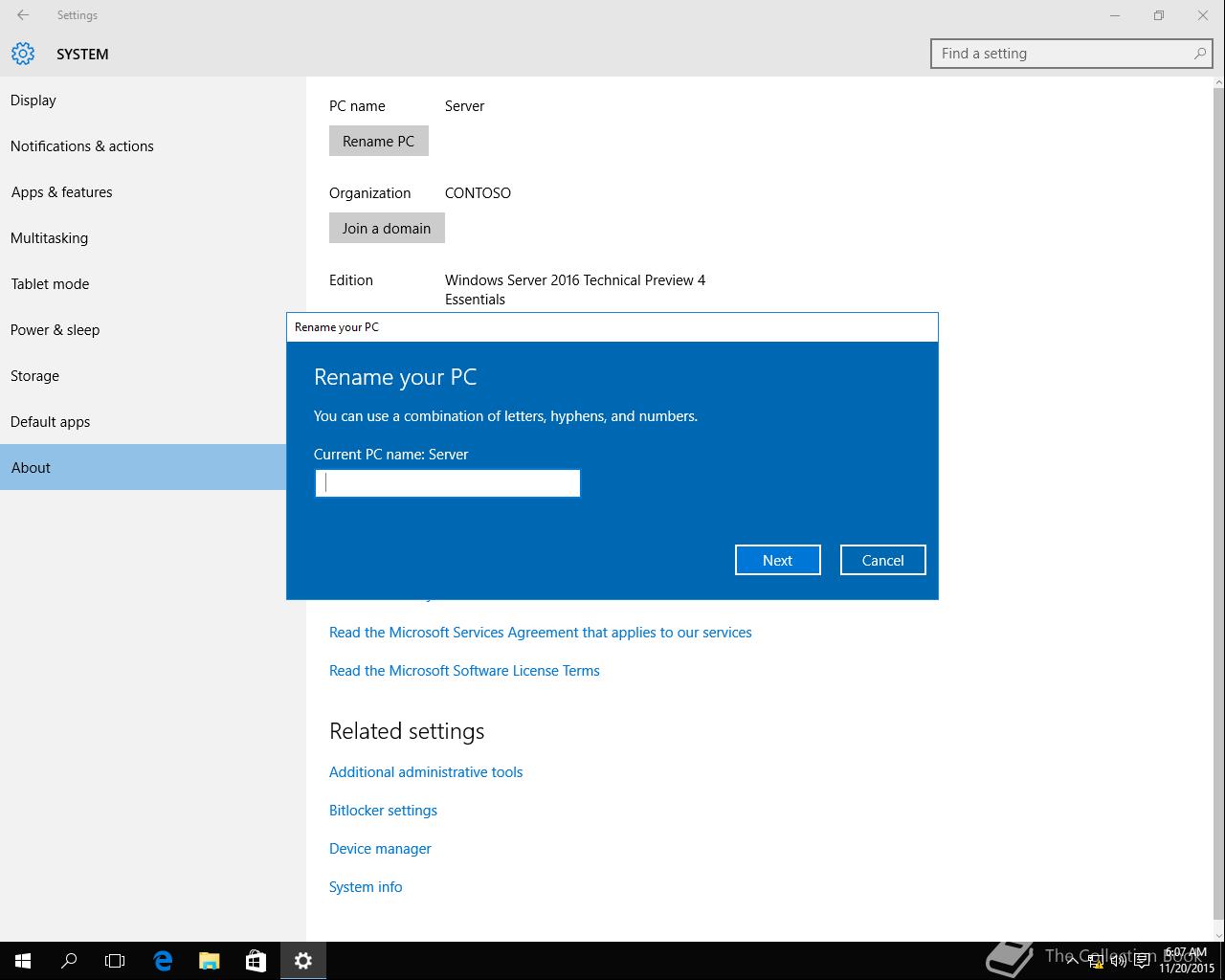Click the Windows Server 2016 edition text
1225x980 pixels.
click(x=575, y=290)
